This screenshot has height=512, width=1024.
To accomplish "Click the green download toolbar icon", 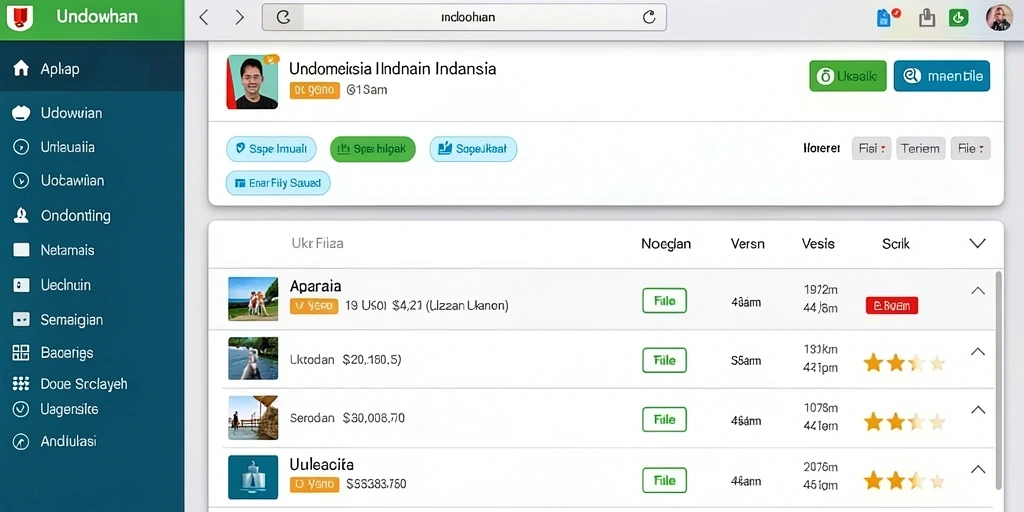I will click(x=958, y=18).
